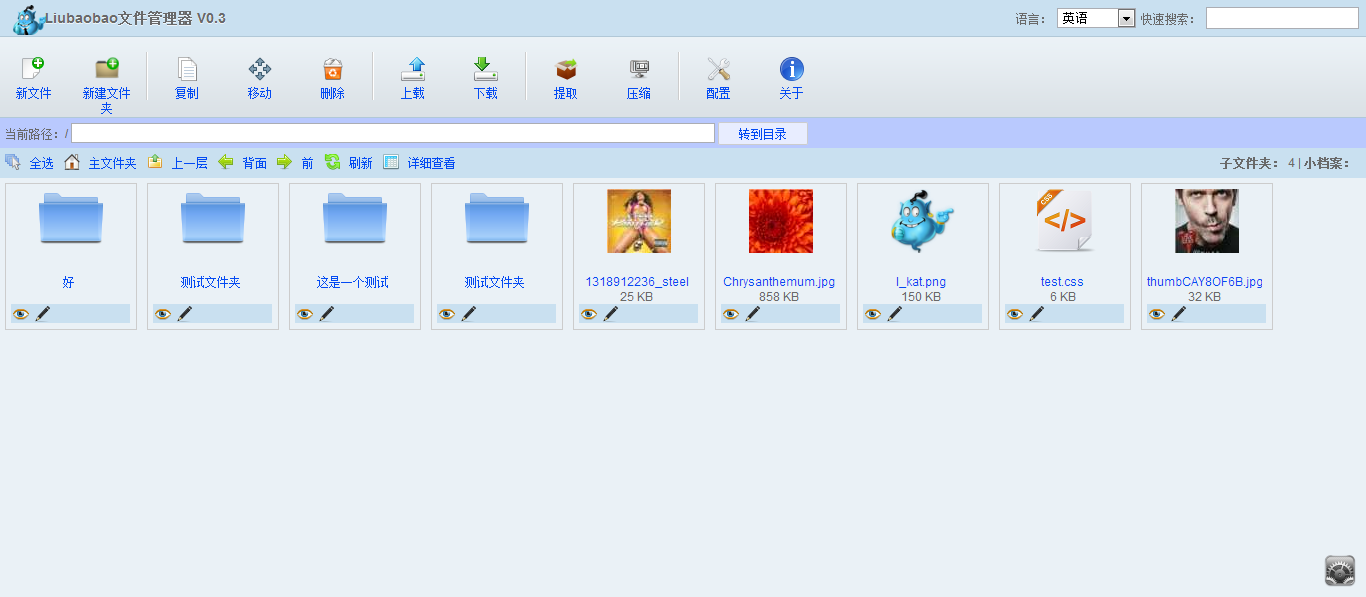The image size is (1366, 597).
Task: Navigate up with 上一层
Action: click(x=189, y=163)
